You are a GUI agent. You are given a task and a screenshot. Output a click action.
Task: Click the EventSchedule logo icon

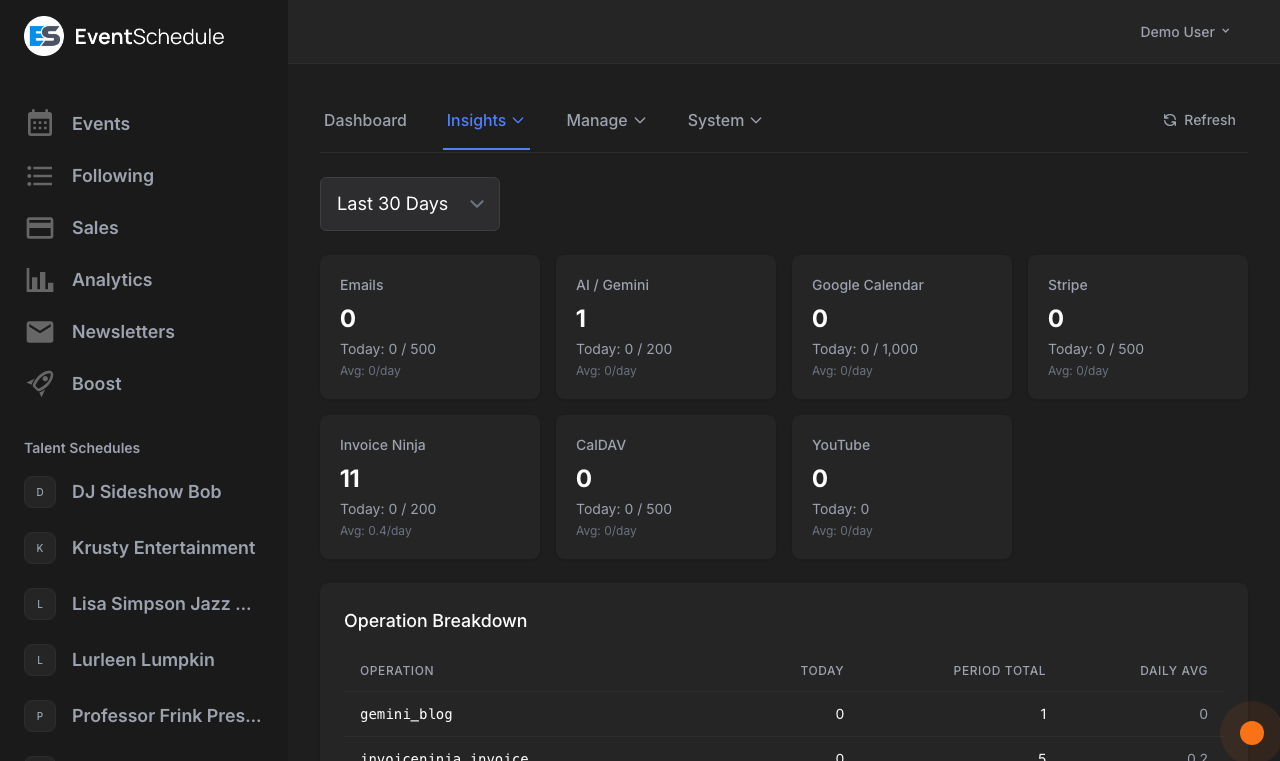pos(44,36)
